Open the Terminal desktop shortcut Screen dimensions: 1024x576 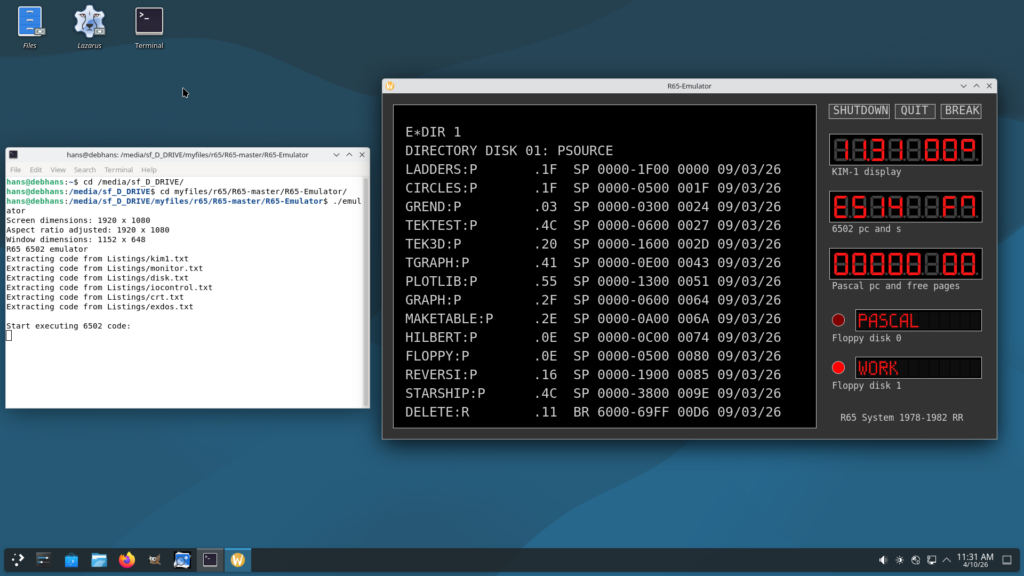149,22
